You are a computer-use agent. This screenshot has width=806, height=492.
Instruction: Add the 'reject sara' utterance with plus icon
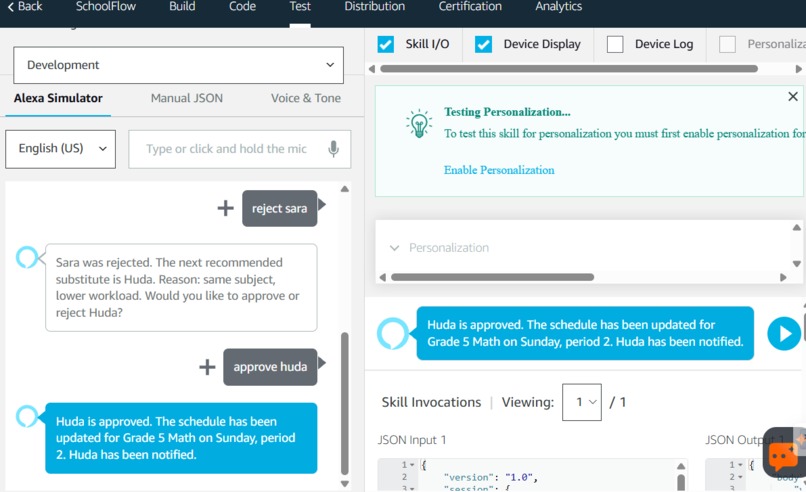(x=225, y=208)
